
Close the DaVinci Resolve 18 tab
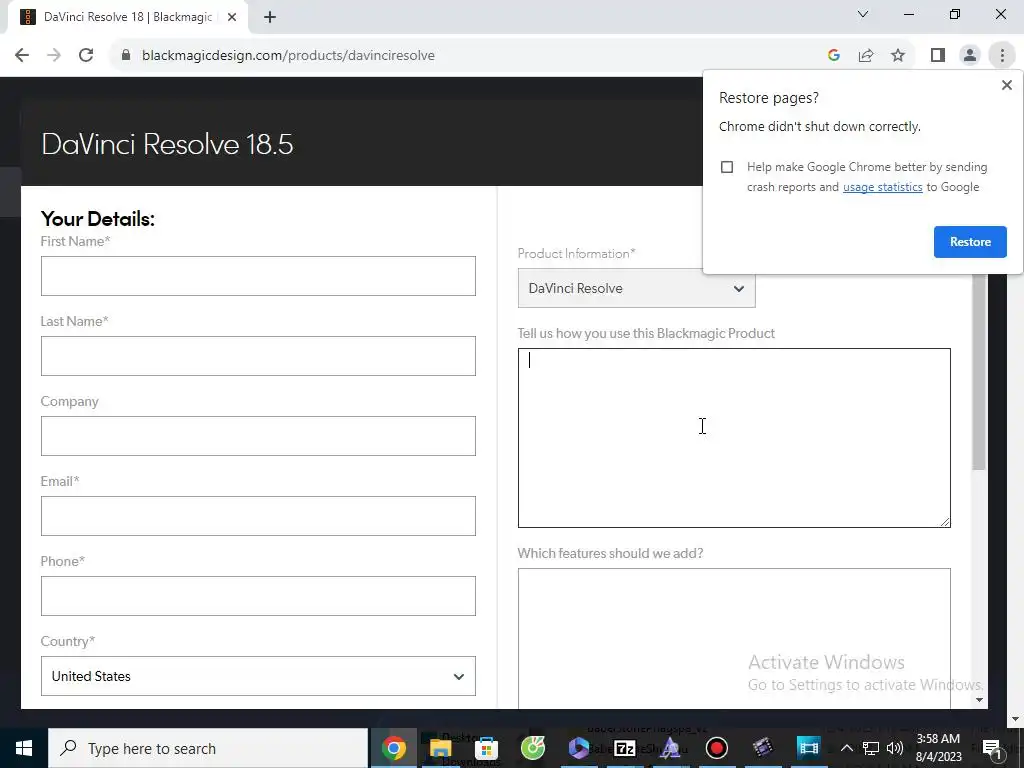231,17
